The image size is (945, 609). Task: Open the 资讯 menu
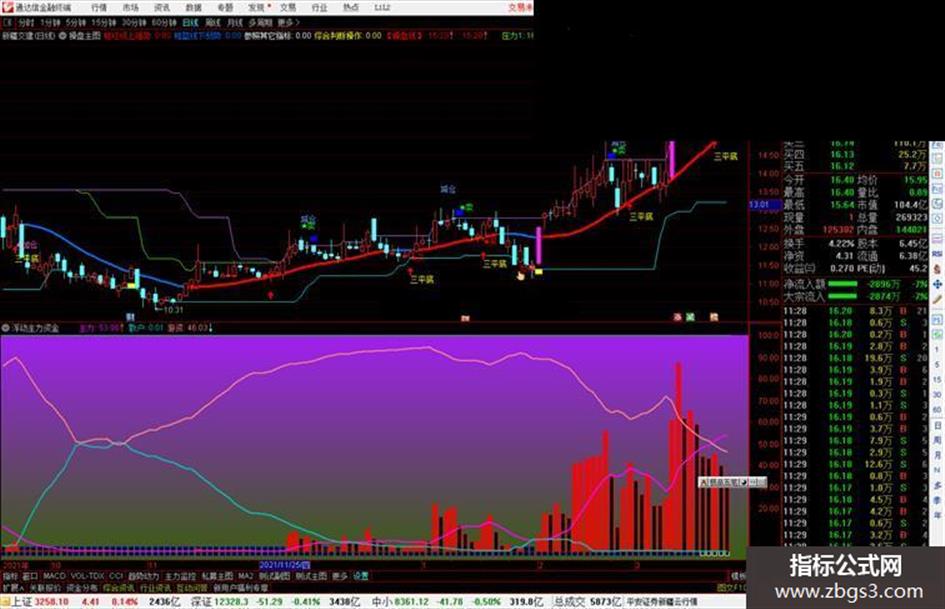[x=162, y=7]
